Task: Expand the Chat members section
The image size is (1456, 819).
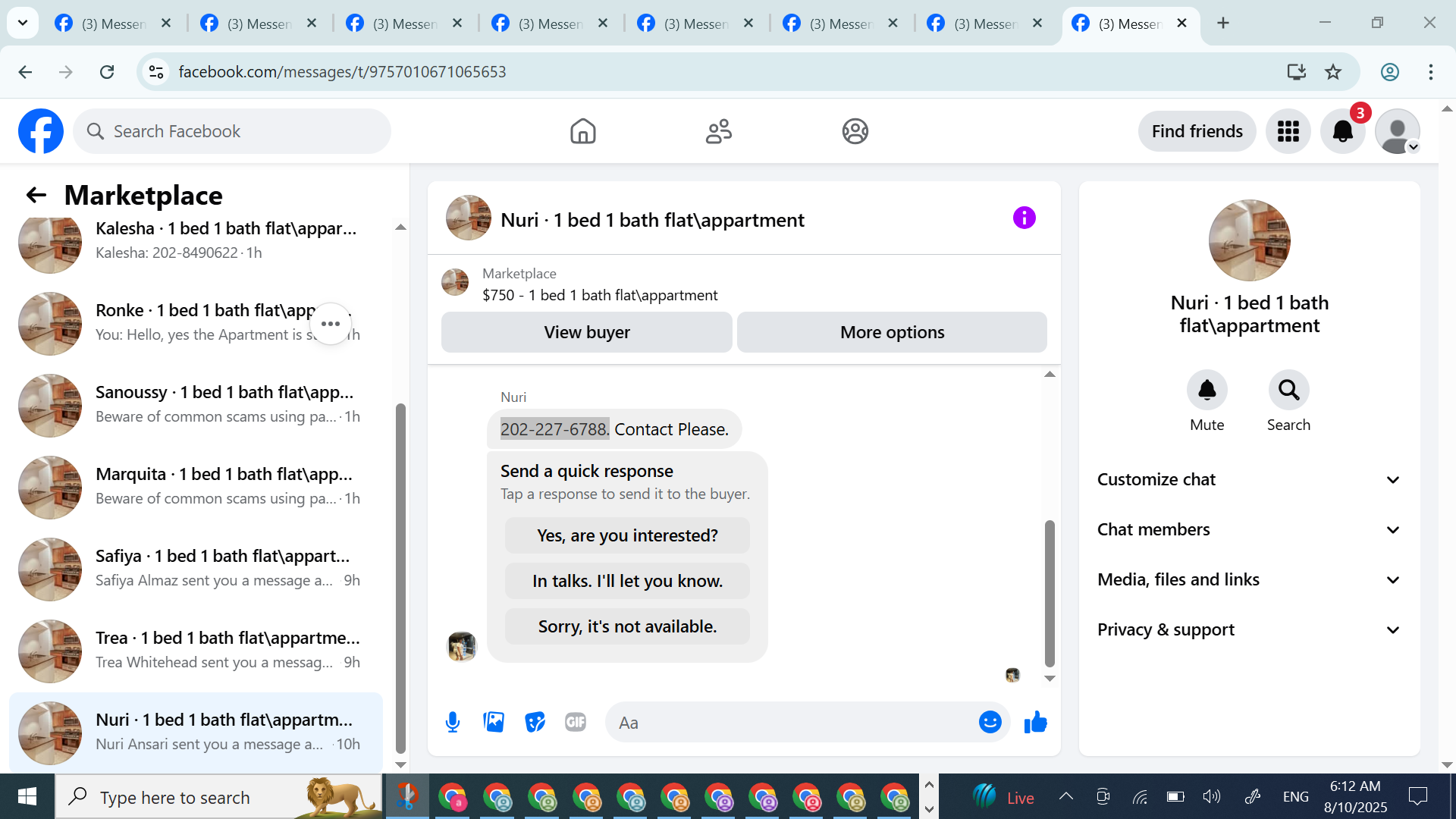Action: [x=1249, y=529]
